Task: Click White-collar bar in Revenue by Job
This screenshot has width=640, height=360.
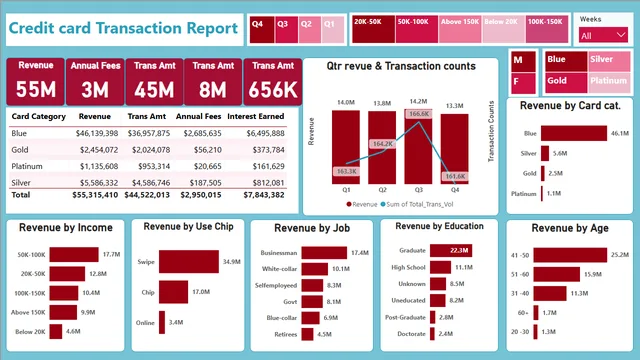Action: pyautogui.click(x=315, y=269)
